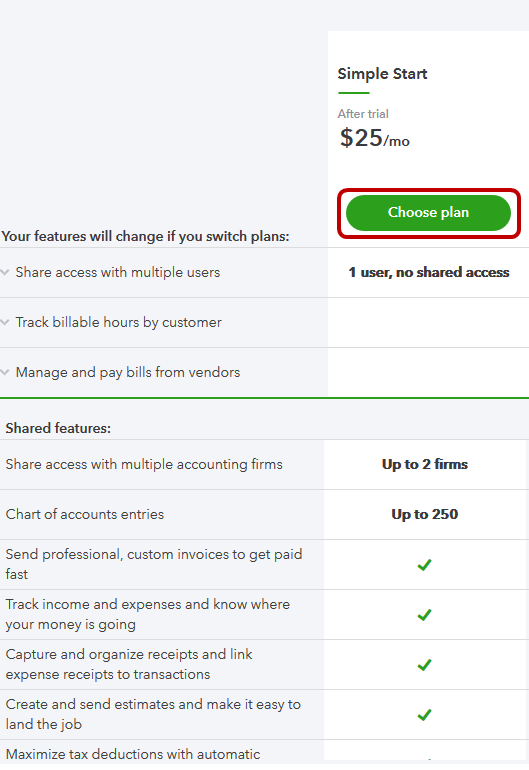Click the Shared features section heading
The image size is (529, 770).
(58, 428)
